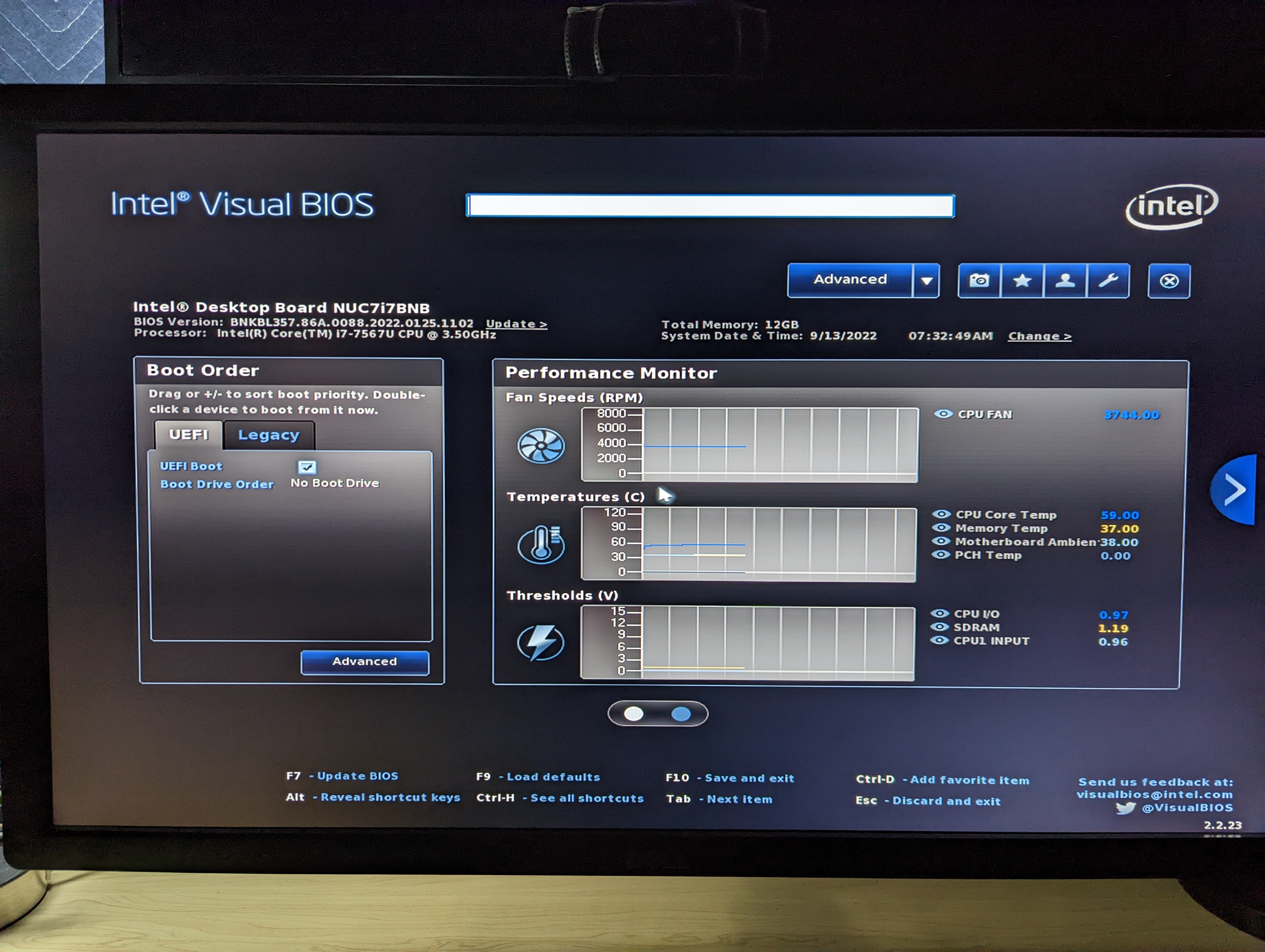Go to next page with right chevron
The width and height of the screenshot is (1265, 952).
point(1235,490)
